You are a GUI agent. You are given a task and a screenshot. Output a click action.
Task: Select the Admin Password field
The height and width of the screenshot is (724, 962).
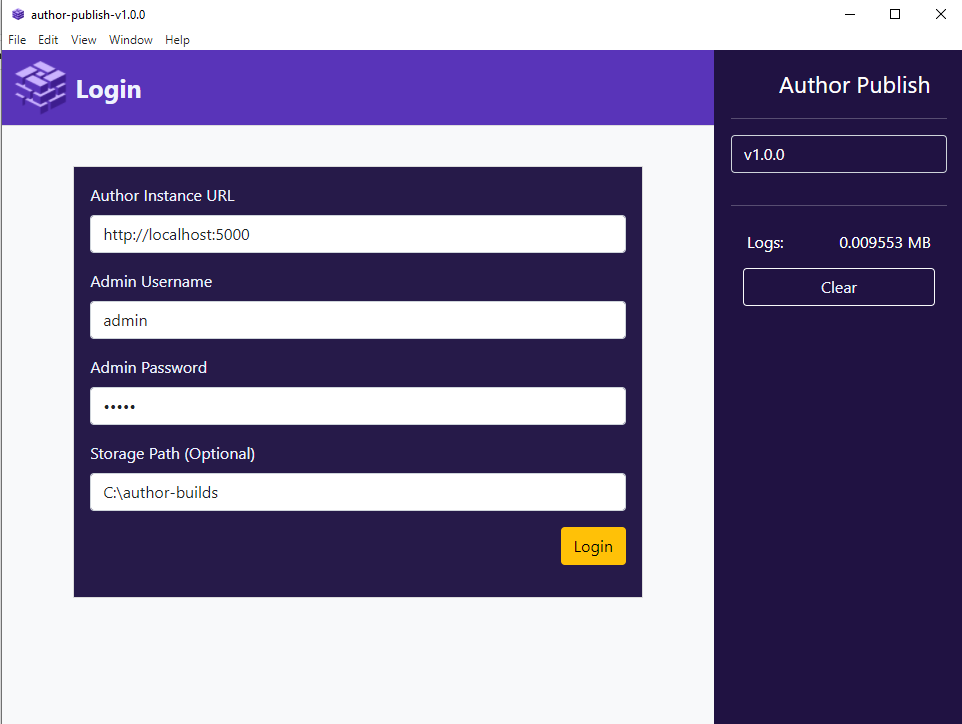[358, 406]
